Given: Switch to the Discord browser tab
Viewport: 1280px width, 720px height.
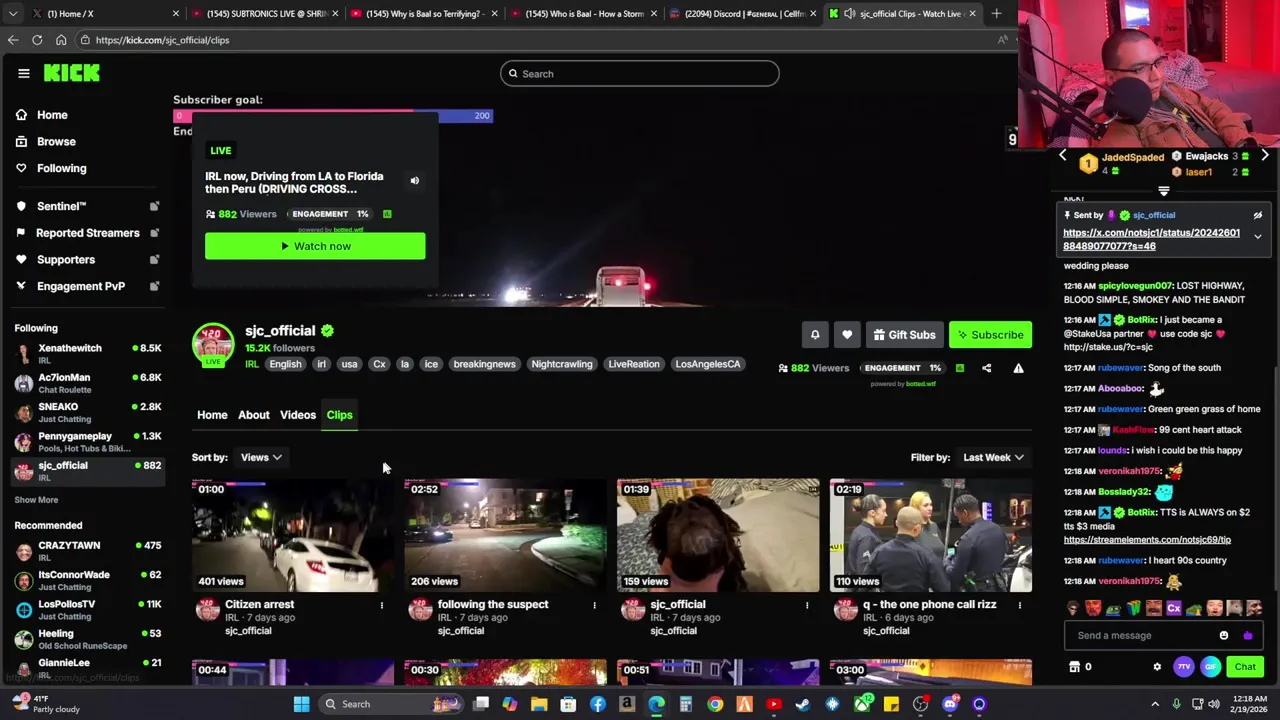Looking at the screenshot, I should [742, 14].
